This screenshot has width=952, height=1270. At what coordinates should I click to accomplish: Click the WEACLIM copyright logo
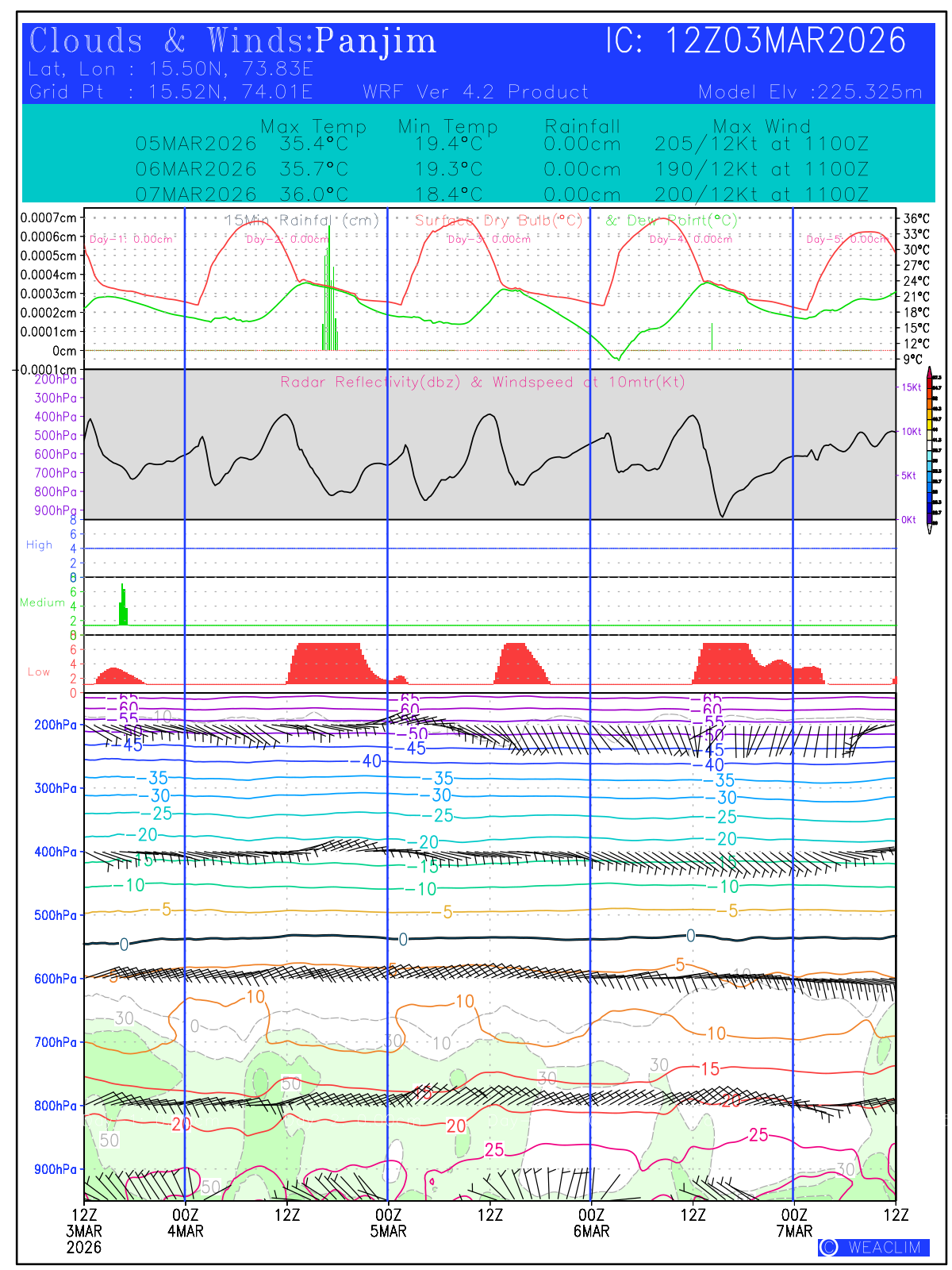(x=873, y=1247)
